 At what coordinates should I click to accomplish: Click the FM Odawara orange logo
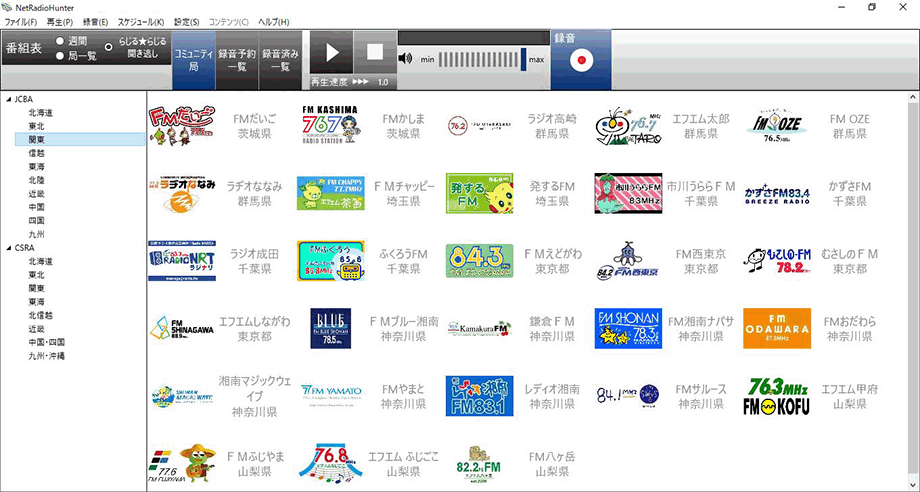[x=777, y=328]
